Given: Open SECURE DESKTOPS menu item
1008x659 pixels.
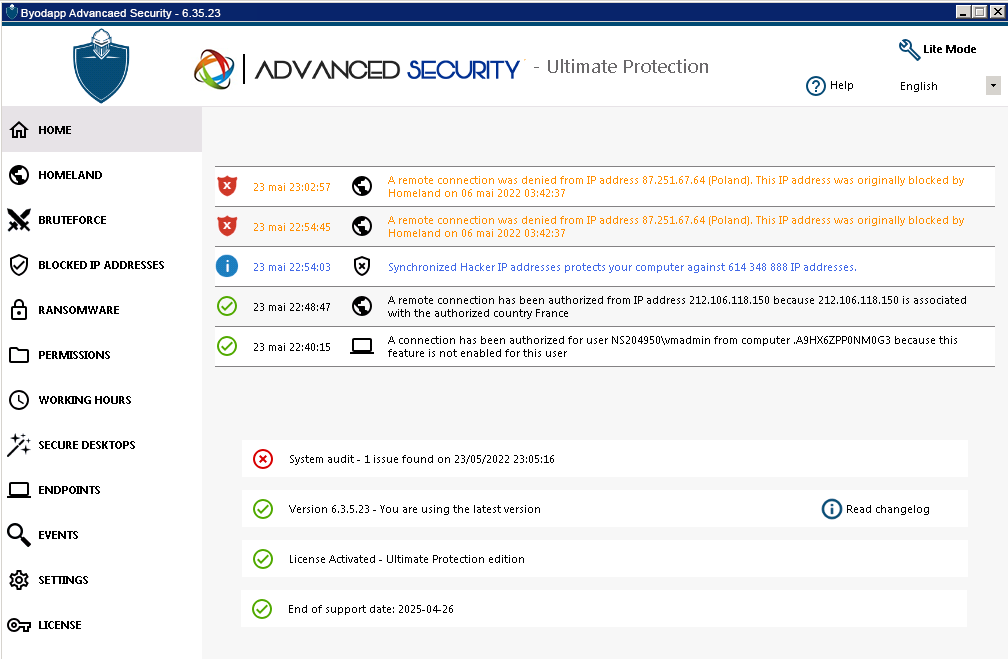Looking at the screenshot, I should coord(102,445).
